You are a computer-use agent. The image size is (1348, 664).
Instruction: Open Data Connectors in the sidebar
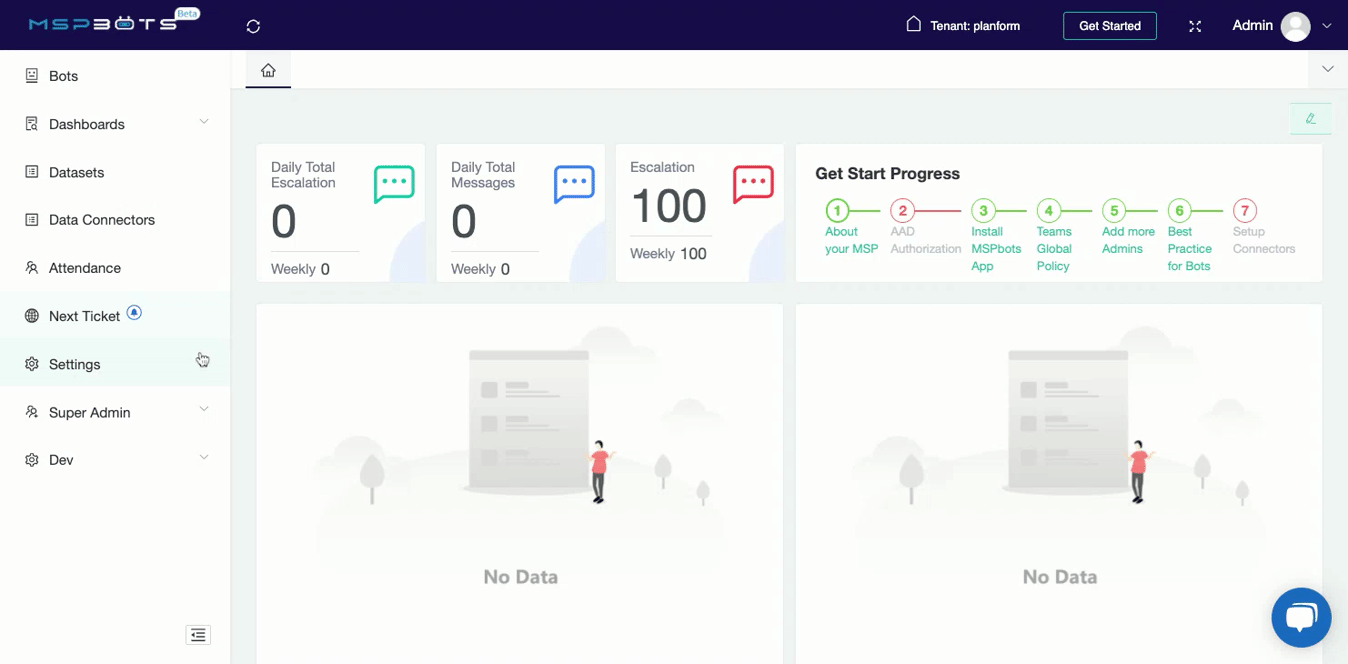click(x=115, y=220)
